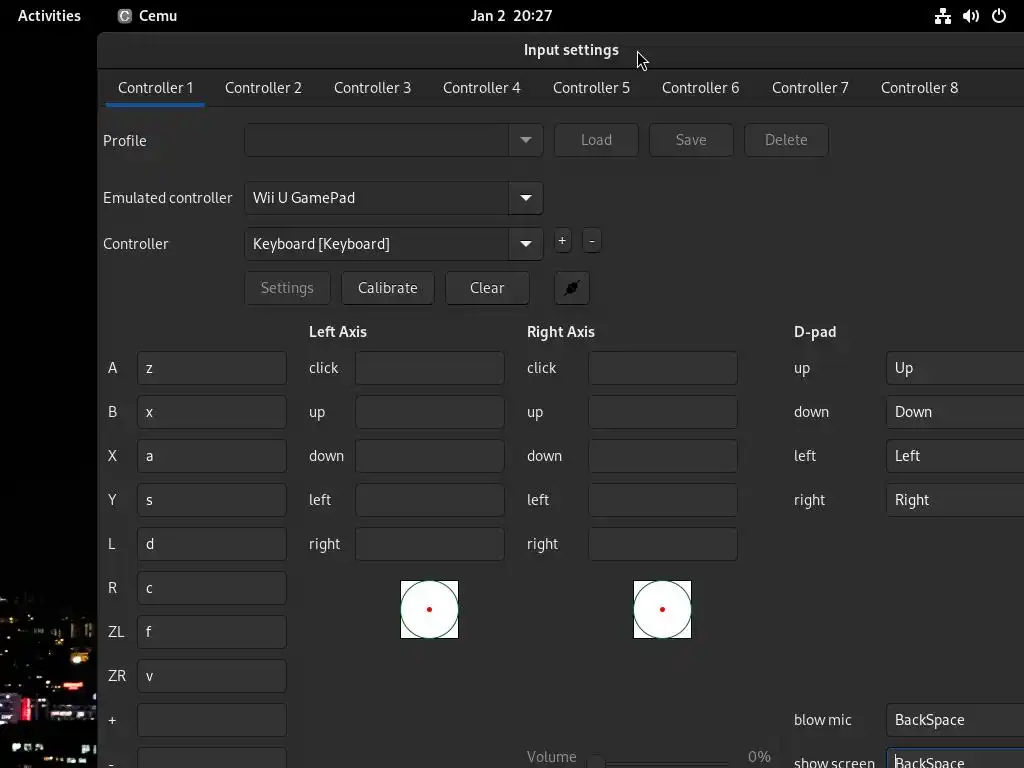The width and height of the screenshot is (1024, 768).
Task: Select the ZL button mapping field
Action: [212, 632]
